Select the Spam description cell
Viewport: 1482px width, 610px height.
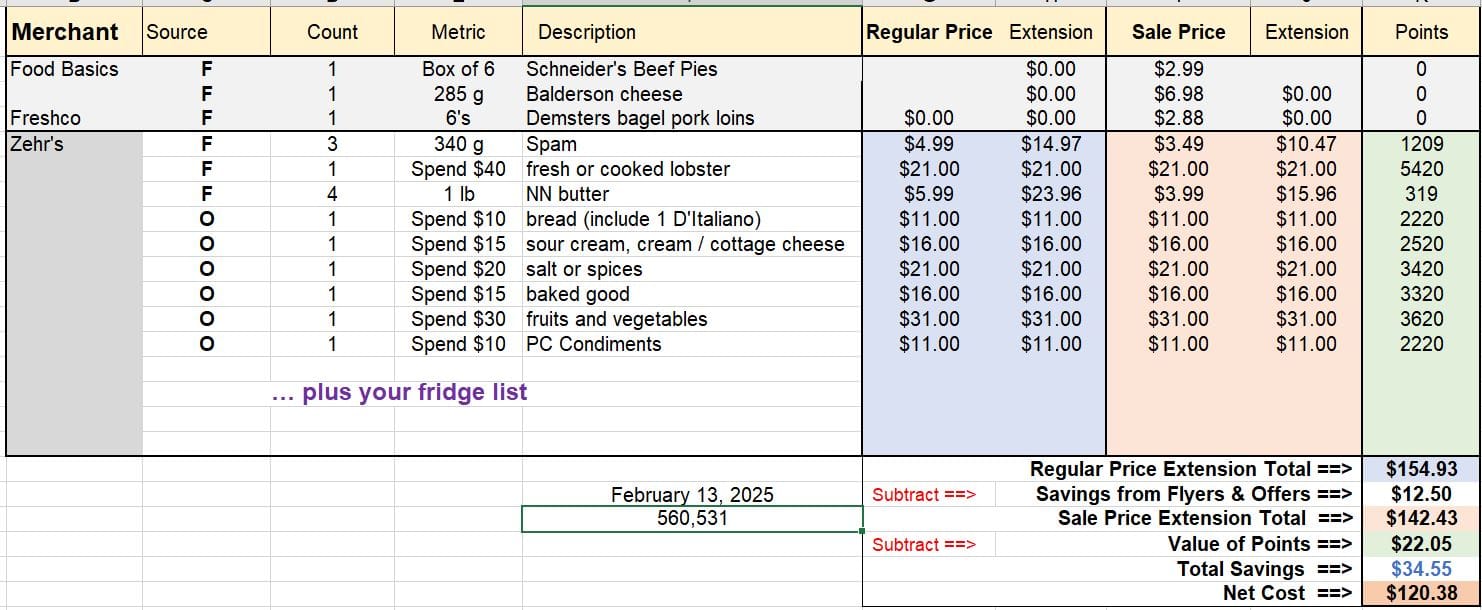(x=692, y=144)
